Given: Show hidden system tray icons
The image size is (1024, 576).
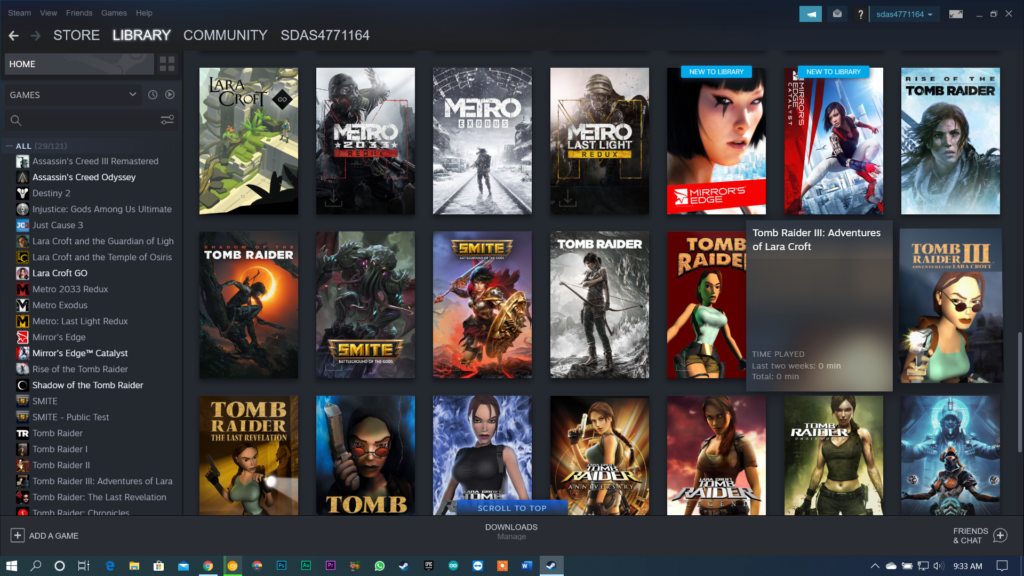Looking at the screenshot, I should coord(874,566).
